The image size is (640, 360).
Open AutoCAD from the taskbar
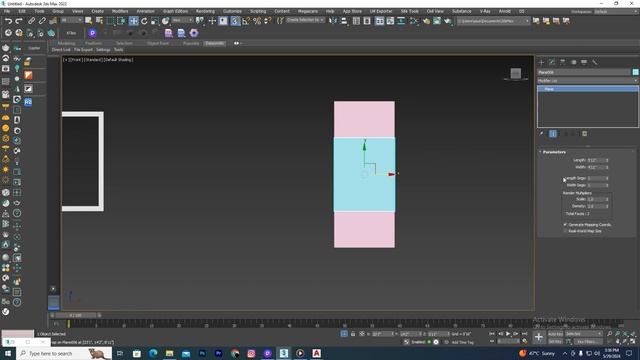[x=316, y=353]
